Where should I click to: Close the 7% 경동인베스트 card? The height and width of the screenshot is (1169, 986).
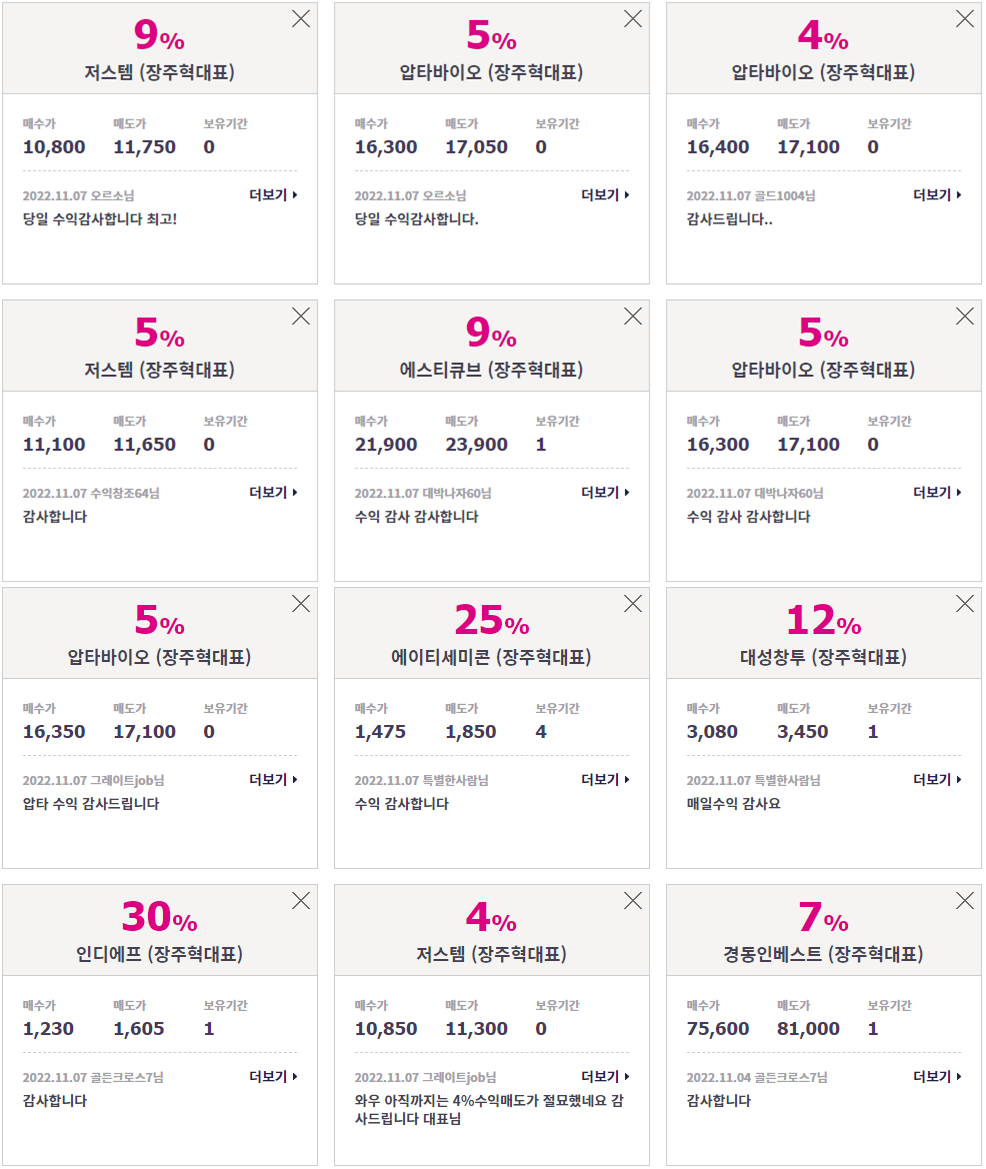pyautogui.click(x=964, y=901)
